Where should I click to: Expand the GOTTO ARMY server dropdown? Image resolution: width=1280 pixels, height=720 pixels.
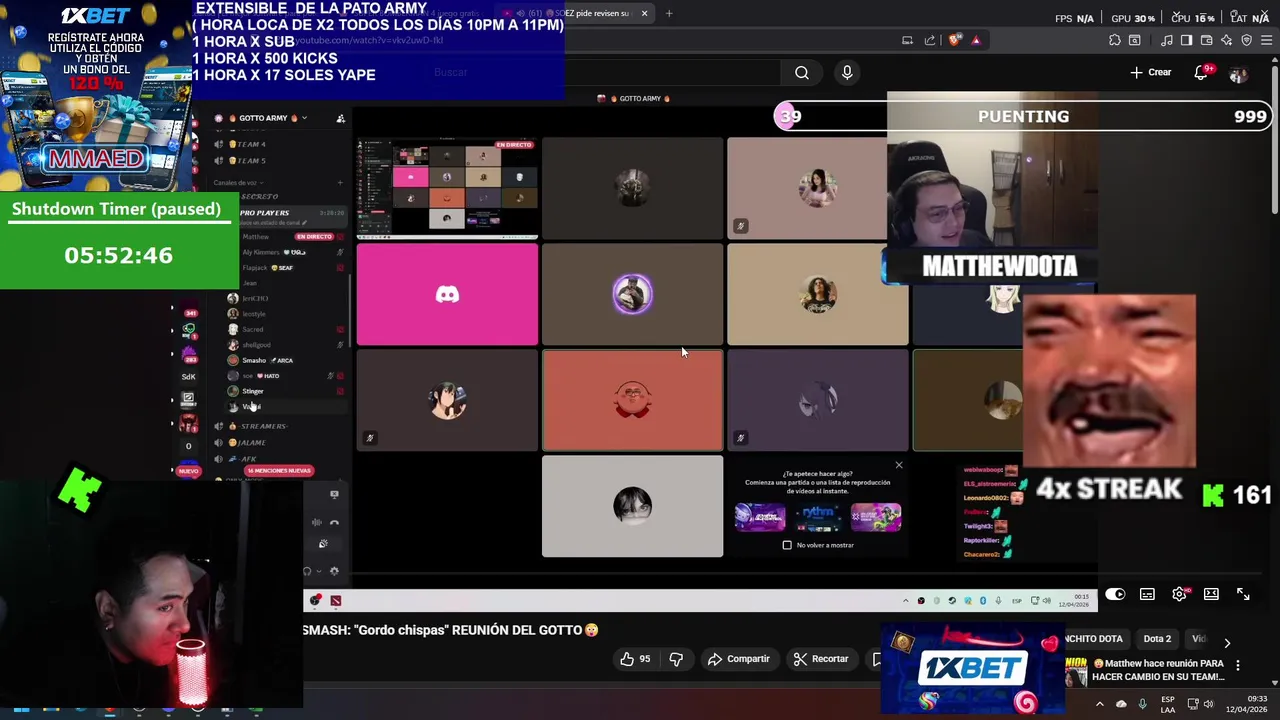(304, 118)
